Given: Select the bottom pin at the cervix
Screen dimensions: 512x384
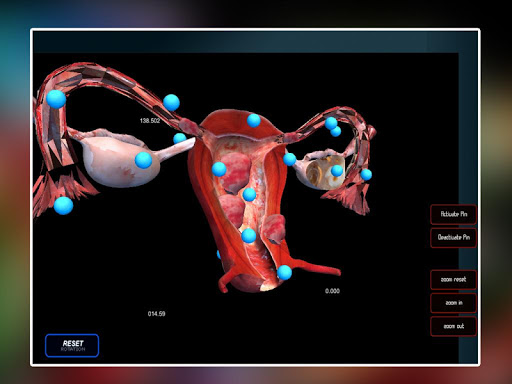Looking at the screenshot, I should 284,273.
